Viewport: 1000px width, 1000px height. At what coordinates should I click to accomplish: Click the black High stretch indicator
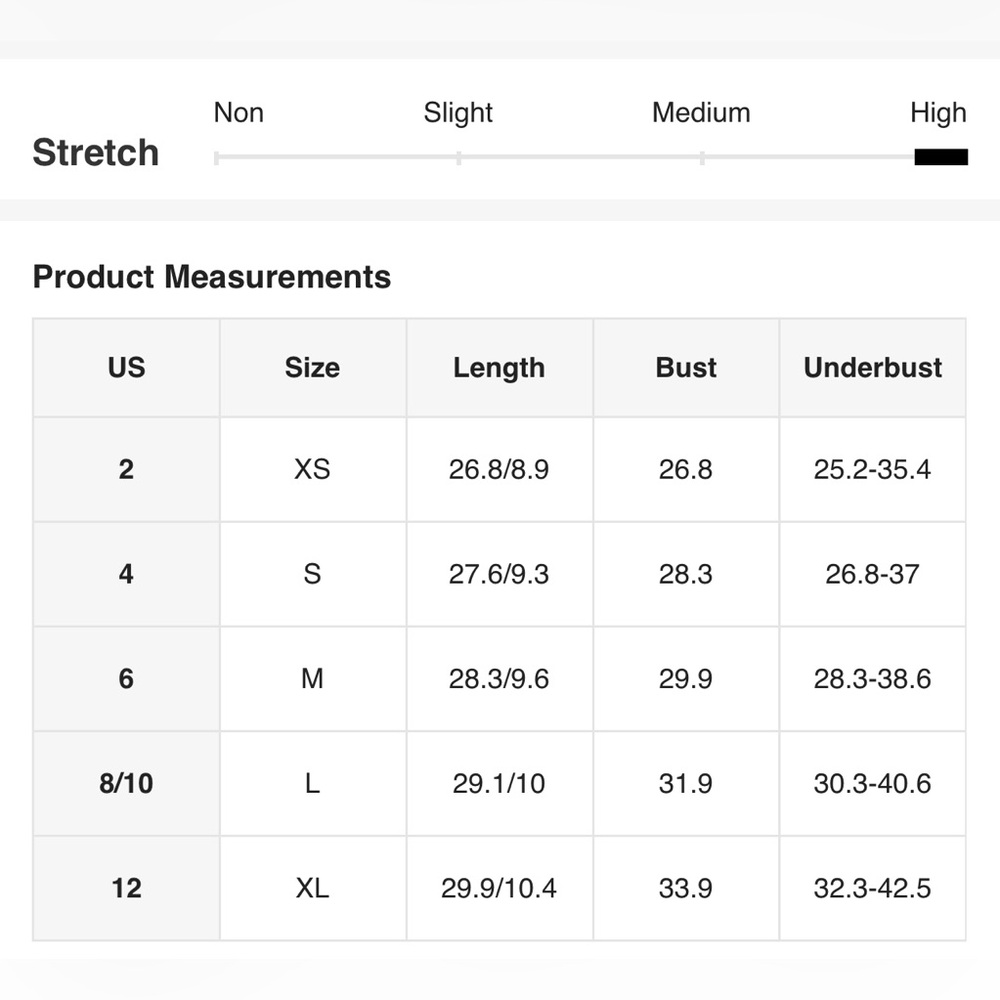click(x=941, y=157)
